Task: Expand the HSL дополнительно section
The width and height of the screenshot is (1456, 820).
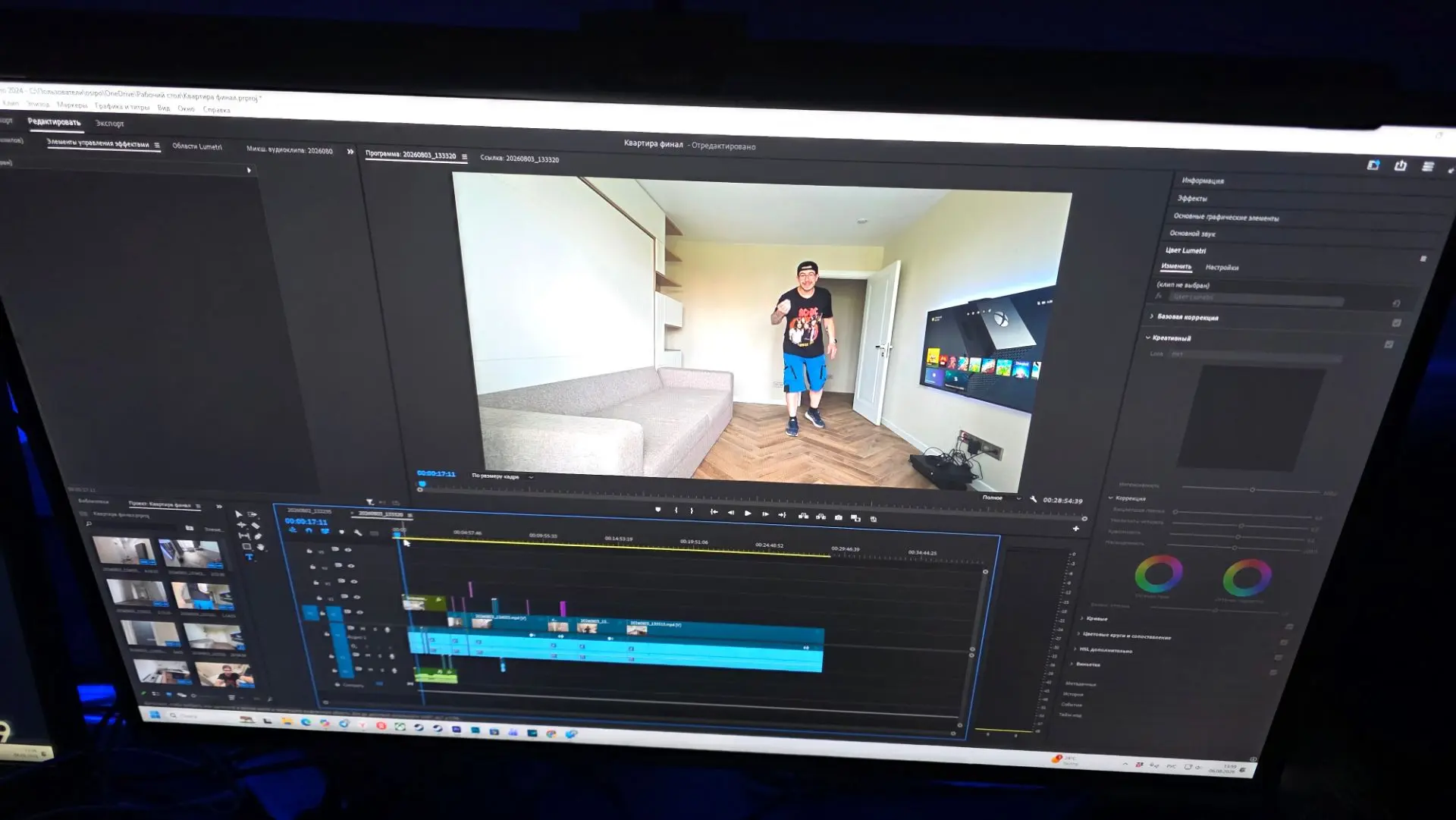Action: click(x=1075, y=649)
